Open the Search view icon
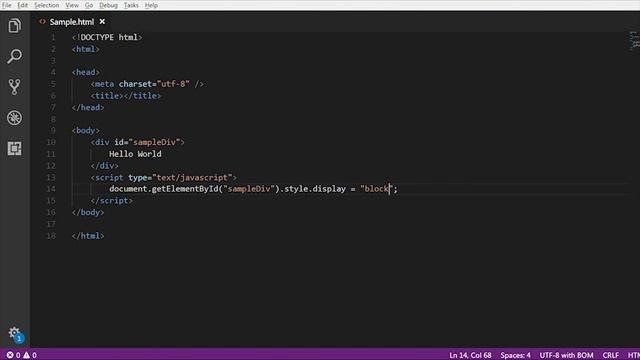This screenshot has height=360, width=640. pyautogui.click(x=14, y=56)
